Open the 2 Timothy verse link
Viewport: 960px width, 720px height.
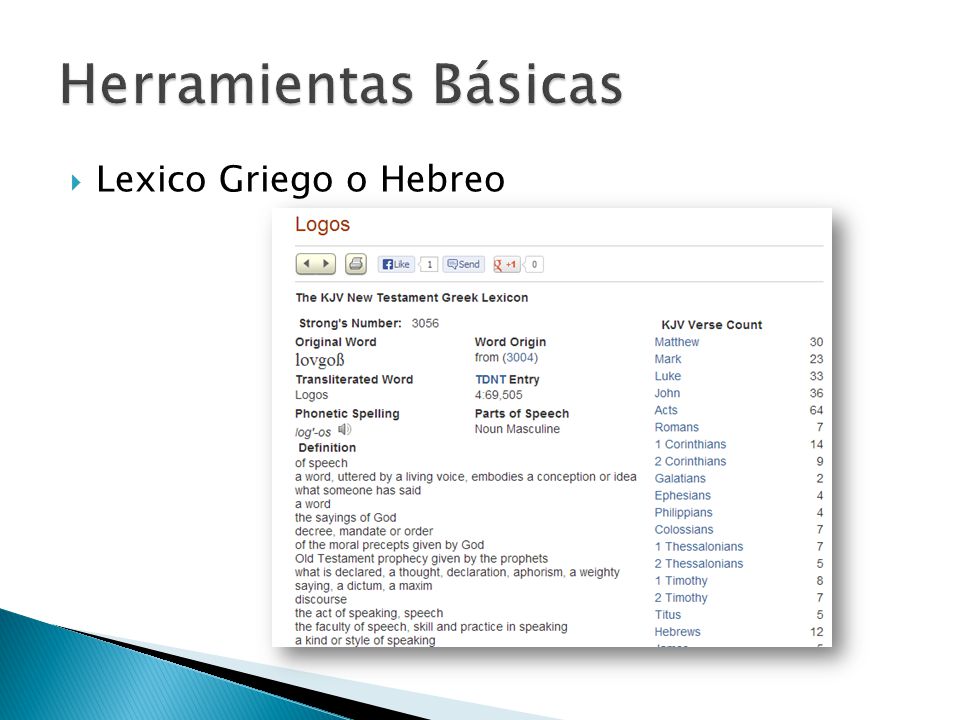681,598
